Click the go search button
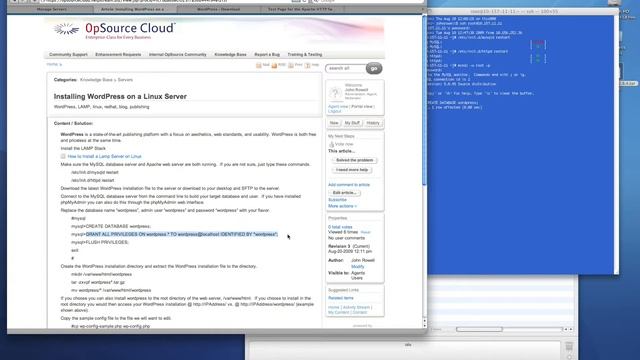640x360 pixels. 374,68
